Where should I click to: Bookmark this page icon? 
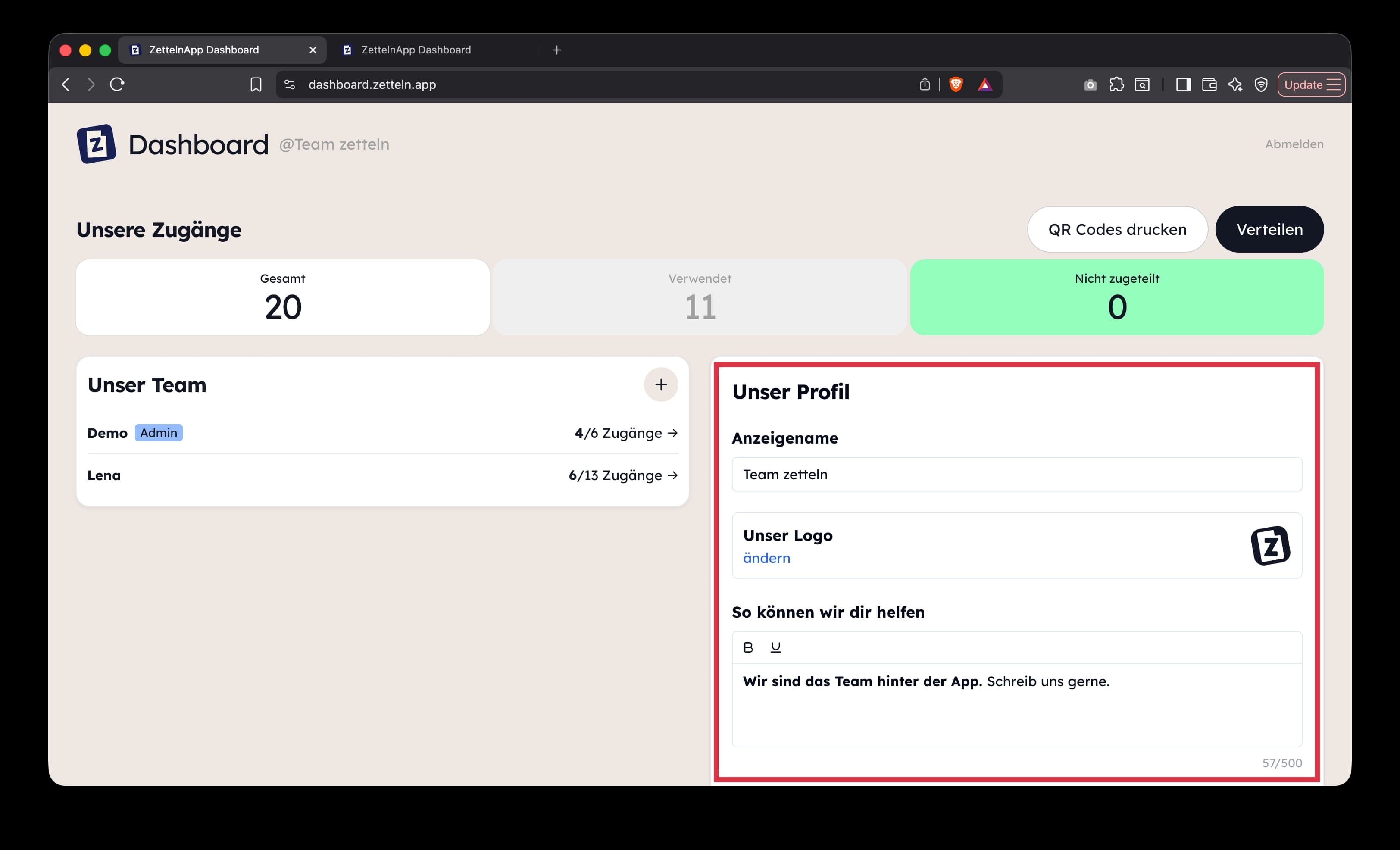[256, 84]
